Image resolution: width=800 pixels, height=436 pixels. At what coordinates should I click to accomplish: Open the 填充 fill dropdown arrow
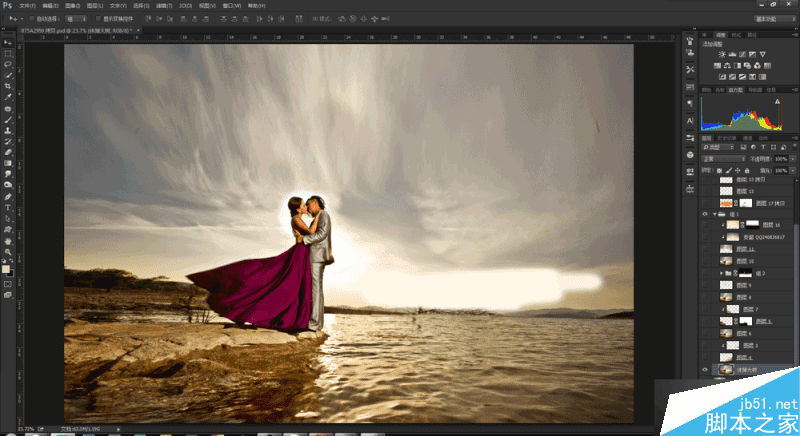(793, 170)
